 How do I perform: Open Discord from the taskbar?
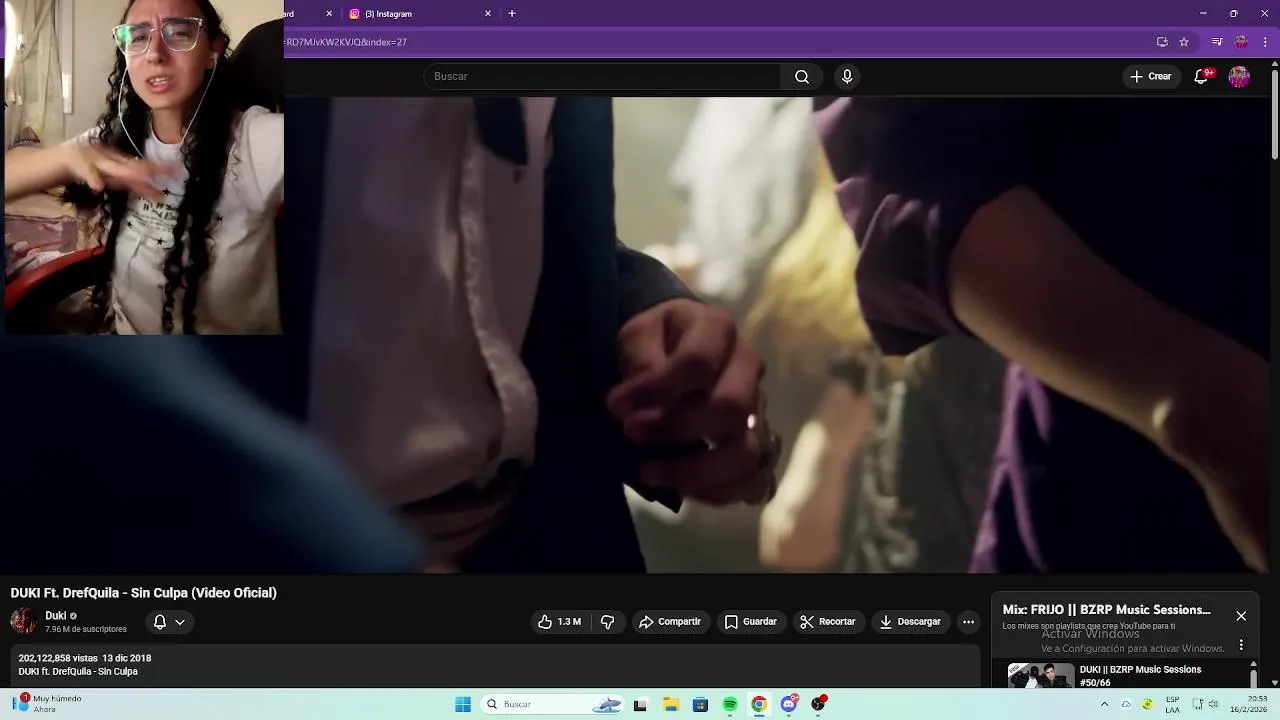[789, 704]
